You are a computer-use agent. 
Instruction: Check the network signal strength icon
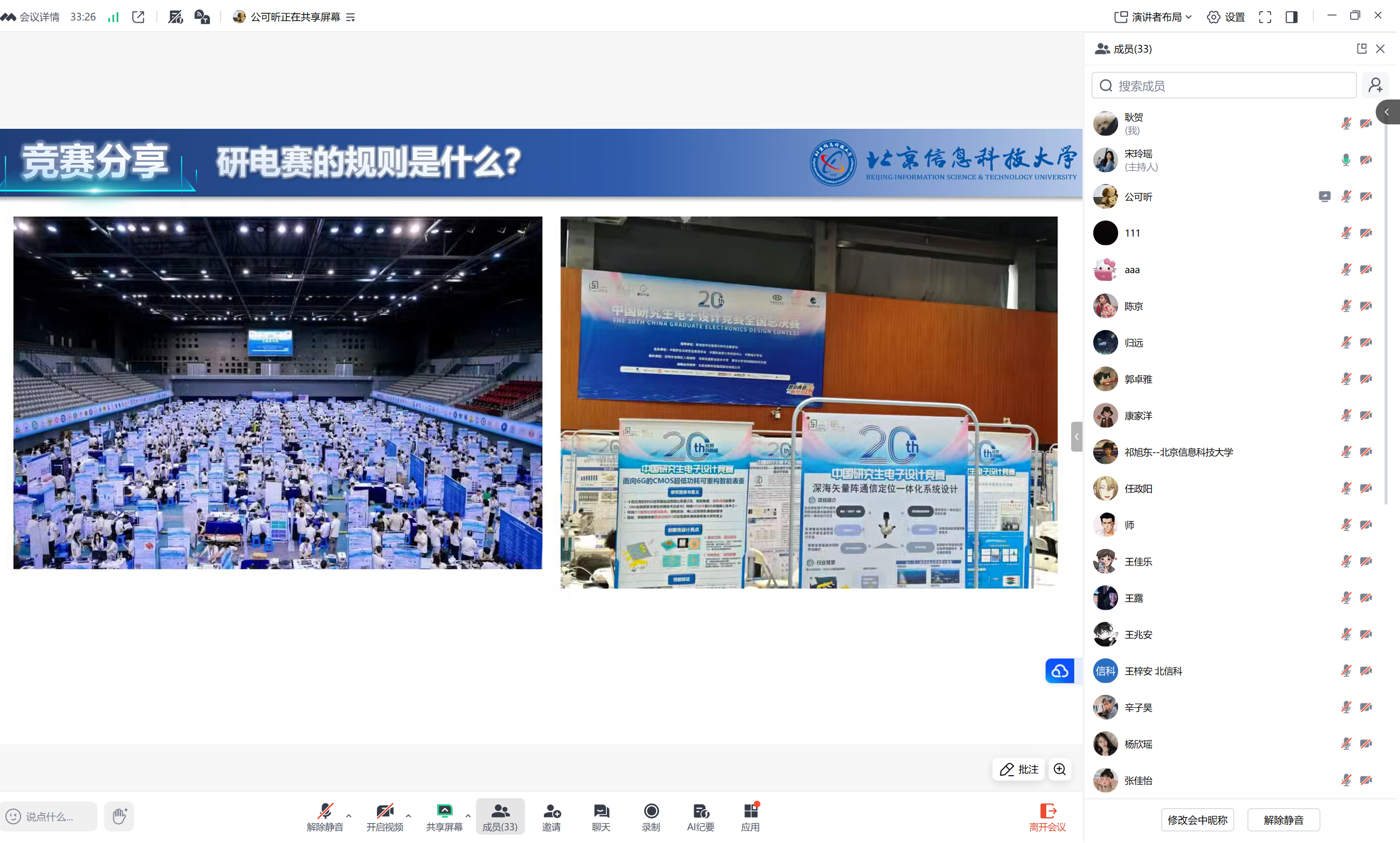(x=114, y=17)
